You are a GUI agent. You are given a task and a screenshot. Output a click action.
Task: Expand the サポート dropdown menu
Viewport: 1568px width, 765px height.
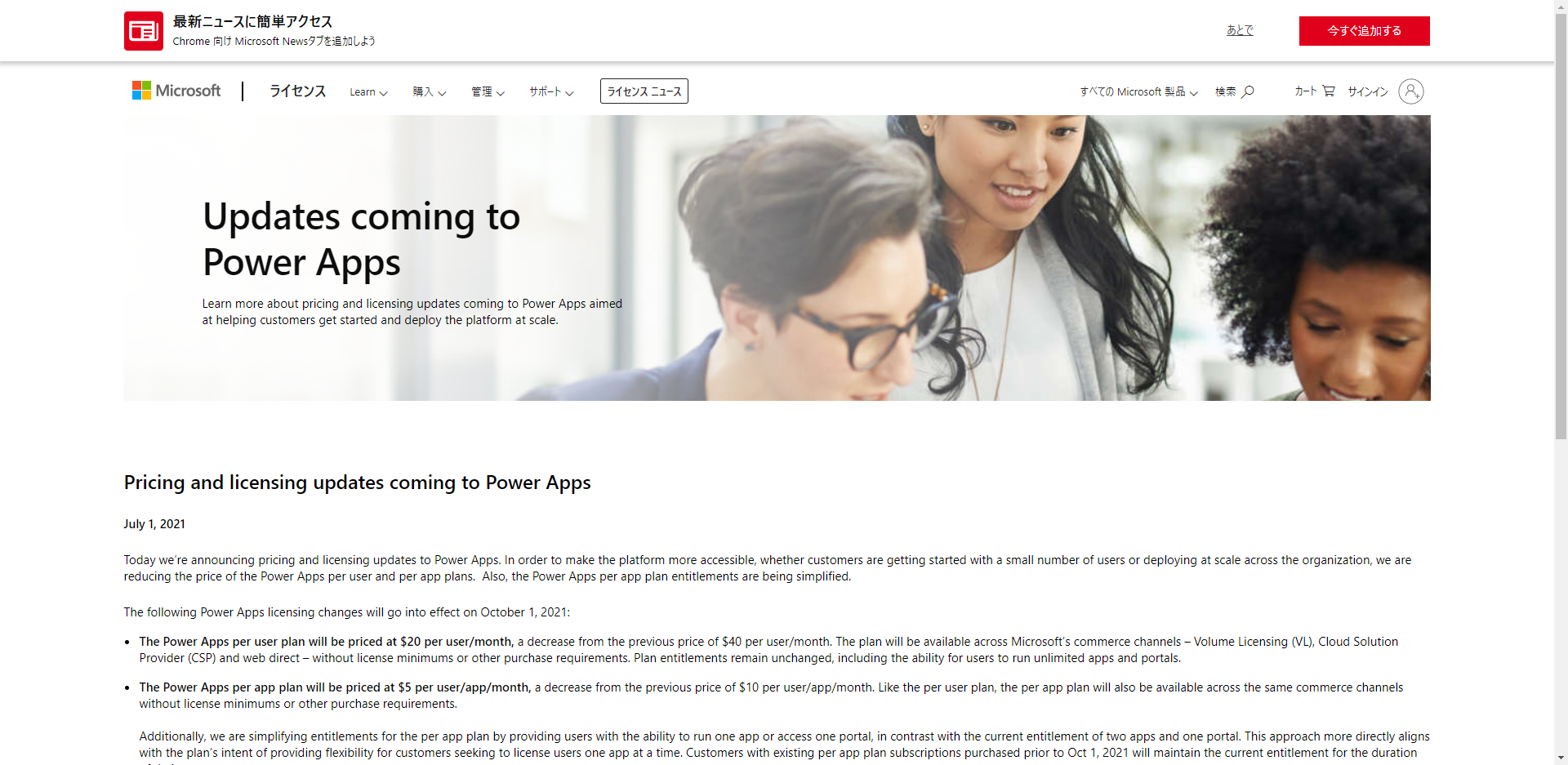click(551, 92)
